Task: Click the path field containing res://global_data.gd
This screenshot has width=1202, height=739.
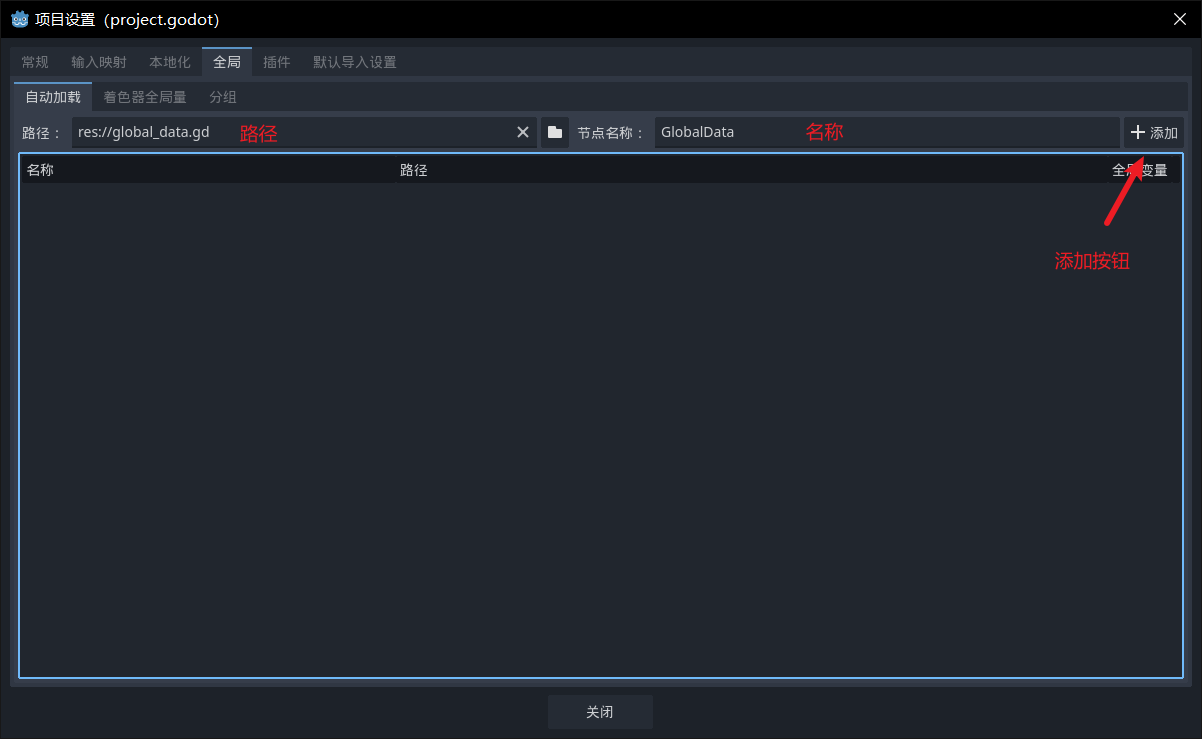Action: 290,132
